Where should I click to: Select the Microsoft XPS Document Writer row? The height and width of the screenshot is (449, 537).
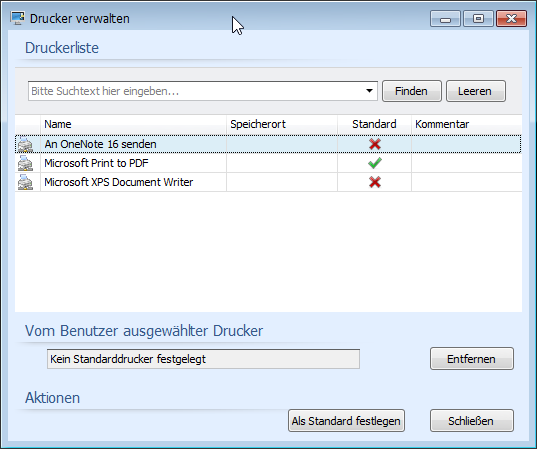[x=268, y=182]
